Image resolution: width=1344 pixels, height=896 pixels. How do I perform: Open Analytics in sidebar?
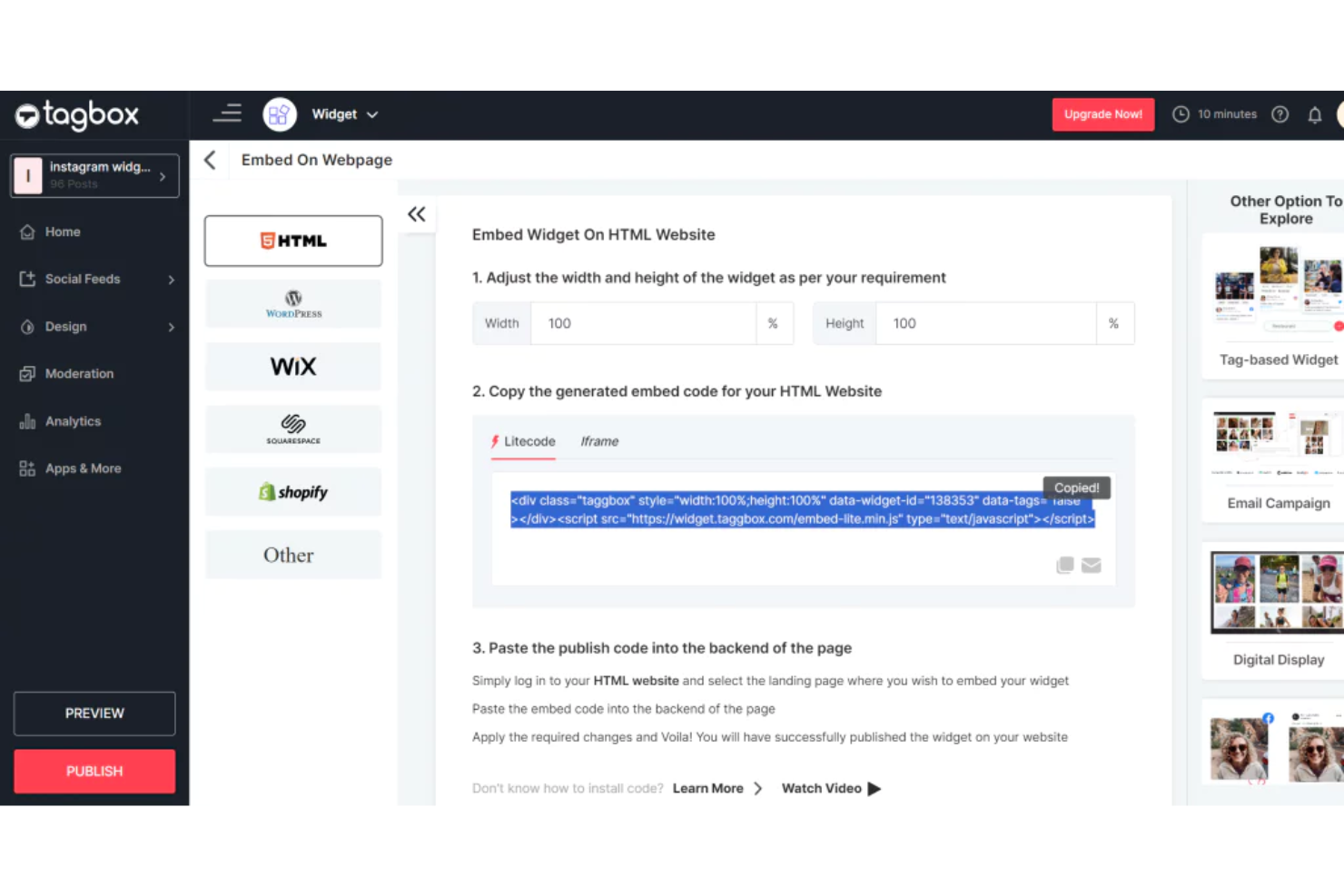pos(74,421)
